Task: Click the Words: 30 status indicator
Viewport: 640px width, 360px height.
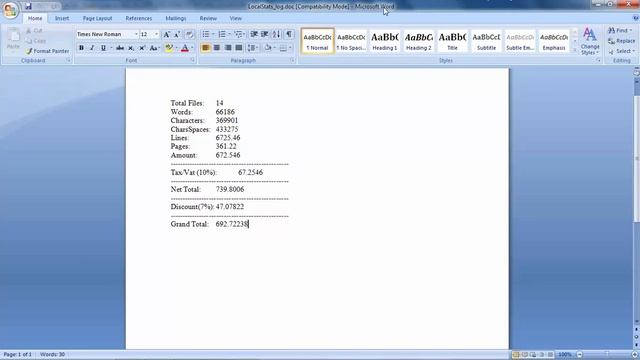Action: click(52, 354)
